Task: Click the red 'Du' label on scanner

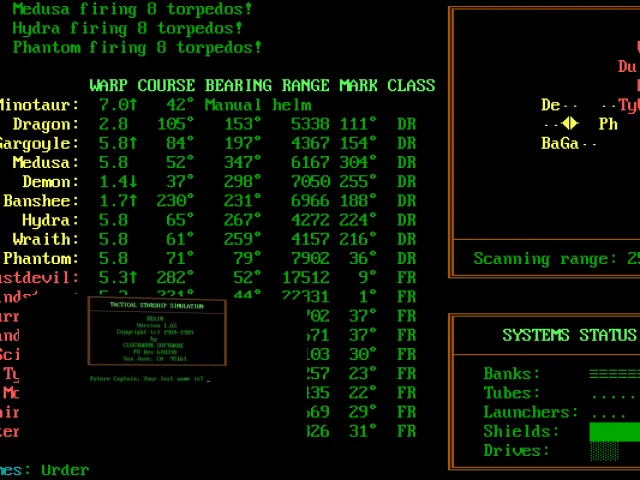Action: click(627, 67)
